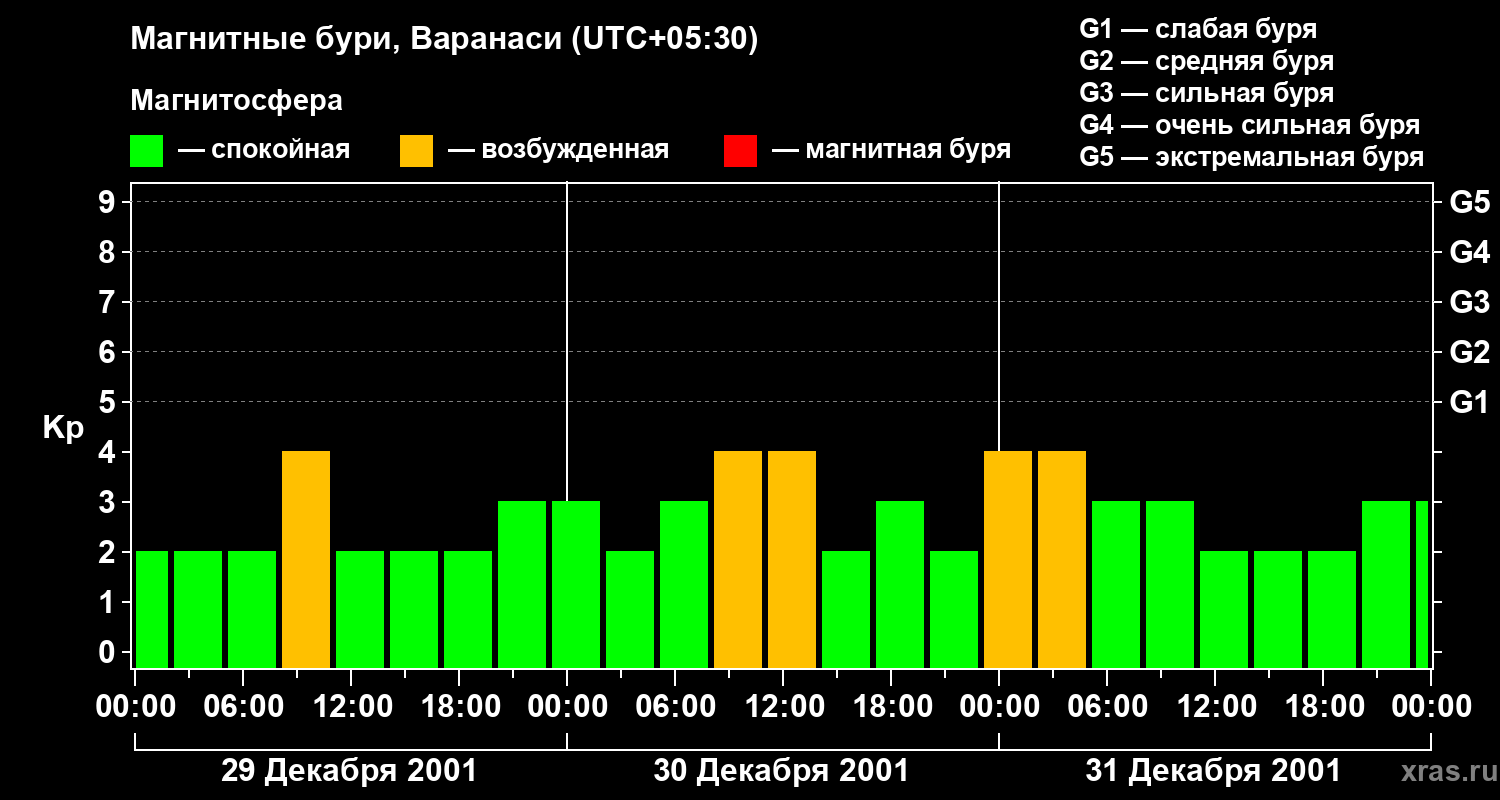The image size is (1500, 800).
Task: Select the 'G3 — сильная буря' legend line
Action: (1206, 93)
